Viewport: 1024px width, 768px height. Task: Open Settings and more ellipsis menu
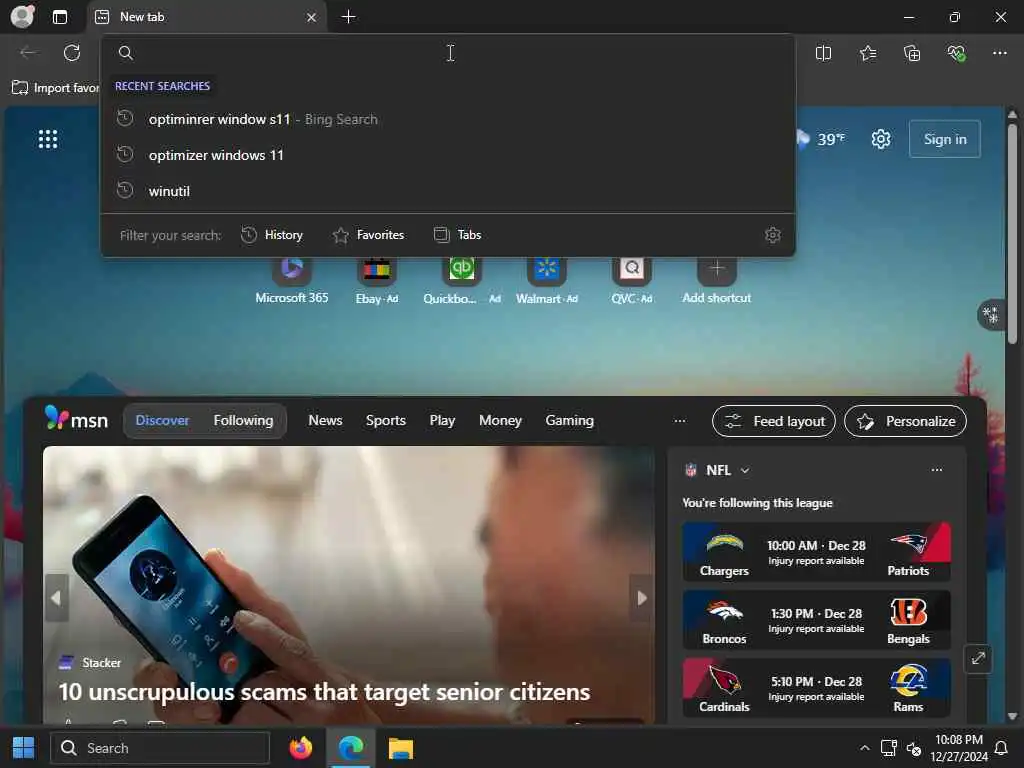pos(1000,53)
